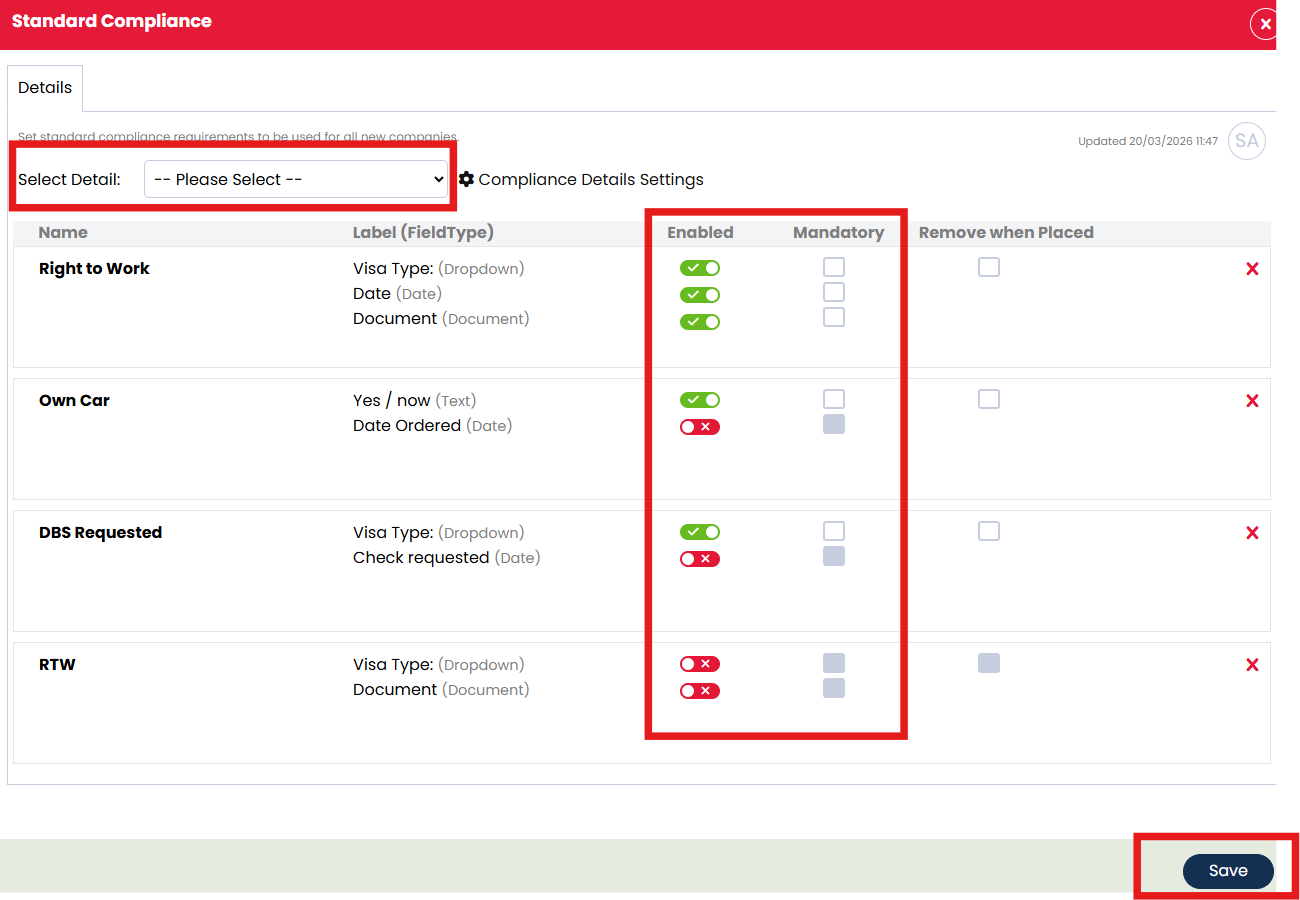Close the Standard Compliance dialog
The image size is (1300, 900).
(x=1264, y=24)
